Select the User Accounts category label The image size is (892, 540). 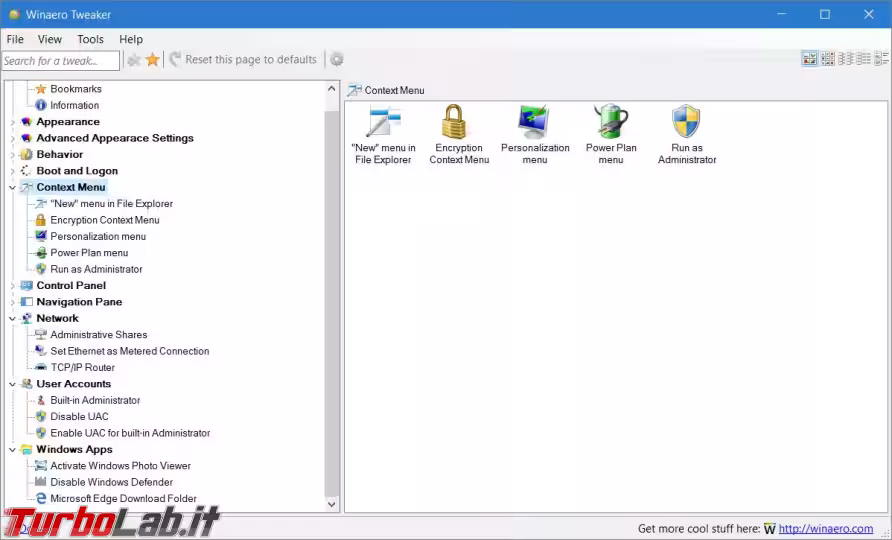[73, 384]
